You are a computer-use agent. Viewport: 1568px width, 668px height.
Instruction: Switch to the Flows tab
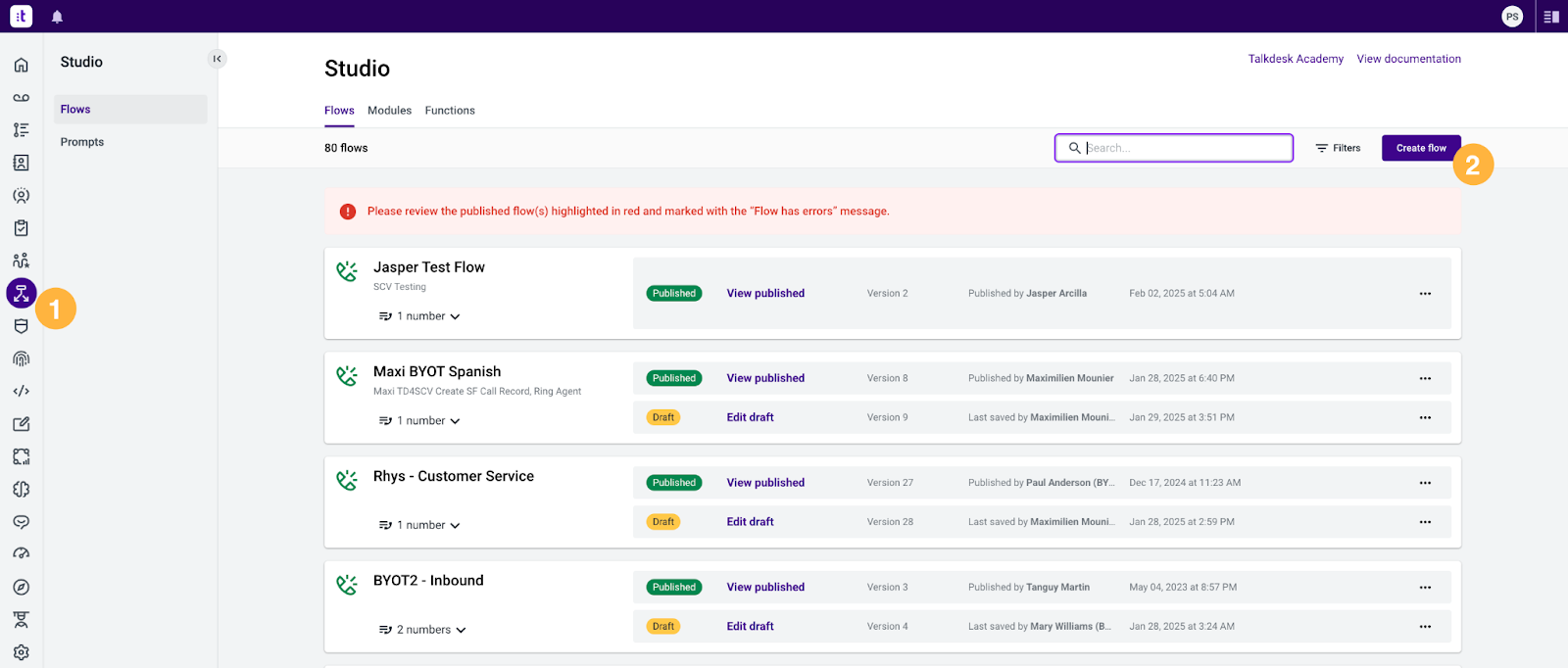(x=339, y=111)
